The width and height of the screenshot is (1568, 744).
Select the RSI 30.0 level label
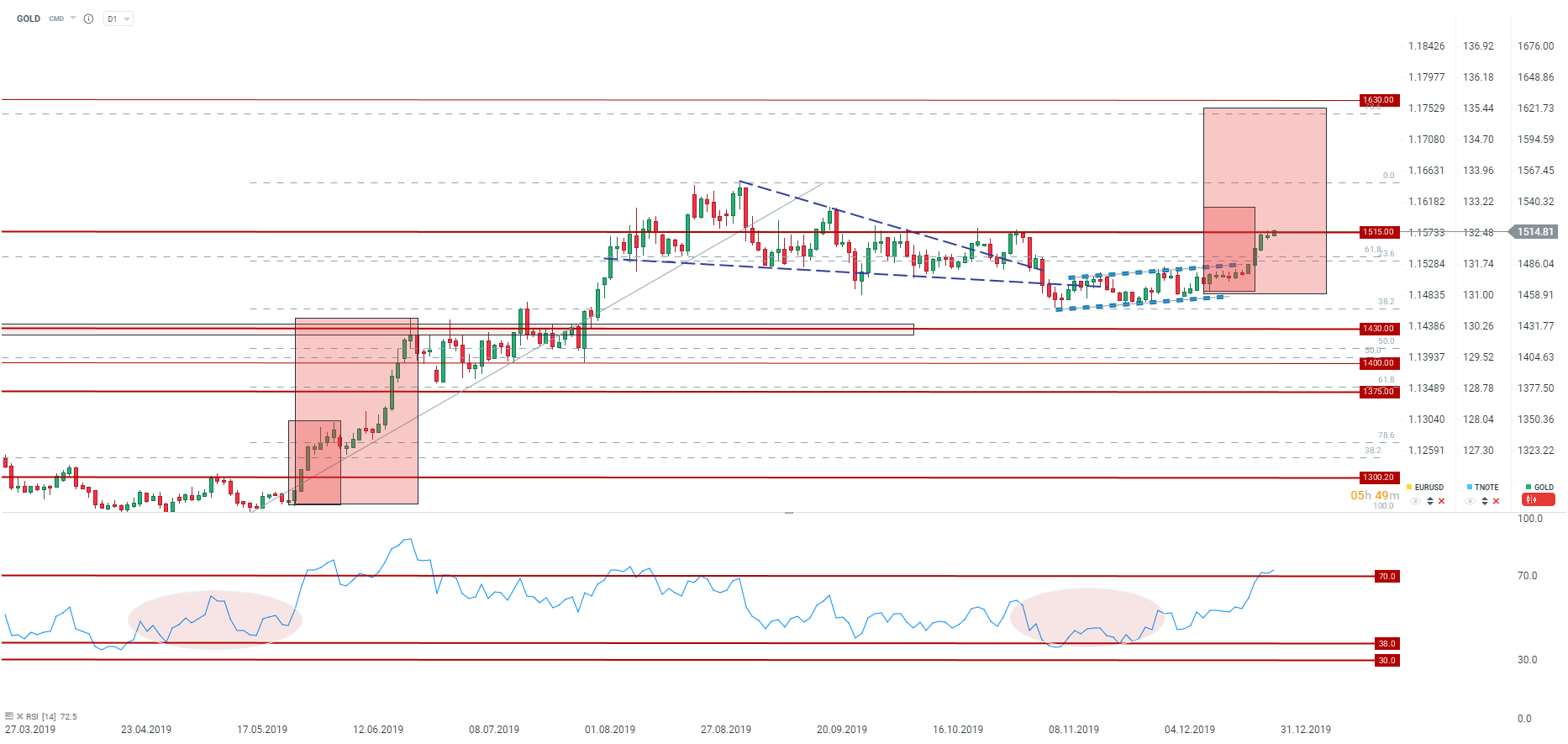pyautogui.click(x=1386, y=661)
